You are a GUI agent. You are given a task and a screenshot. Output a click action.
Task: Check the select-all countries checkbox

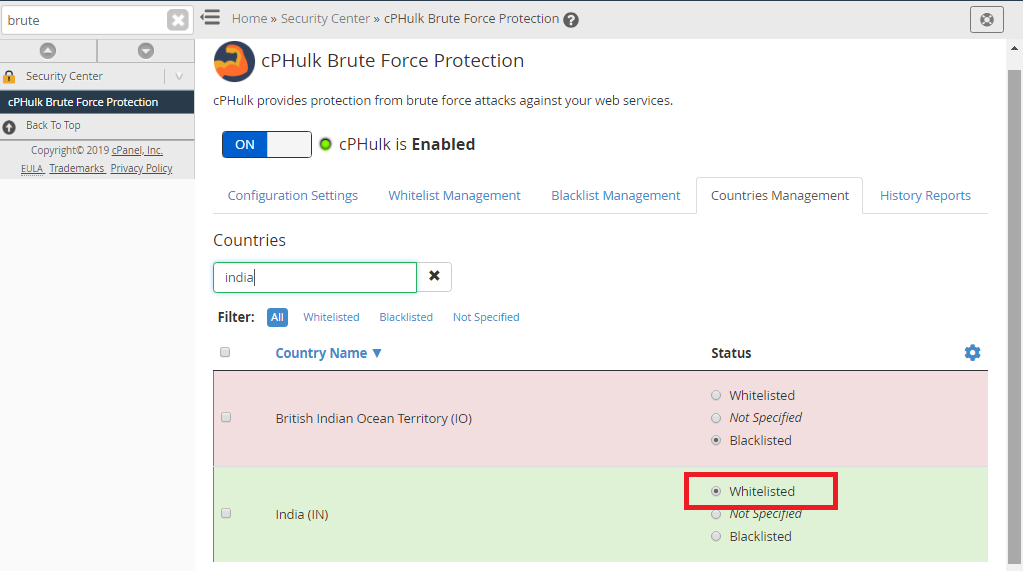[225, 352]
